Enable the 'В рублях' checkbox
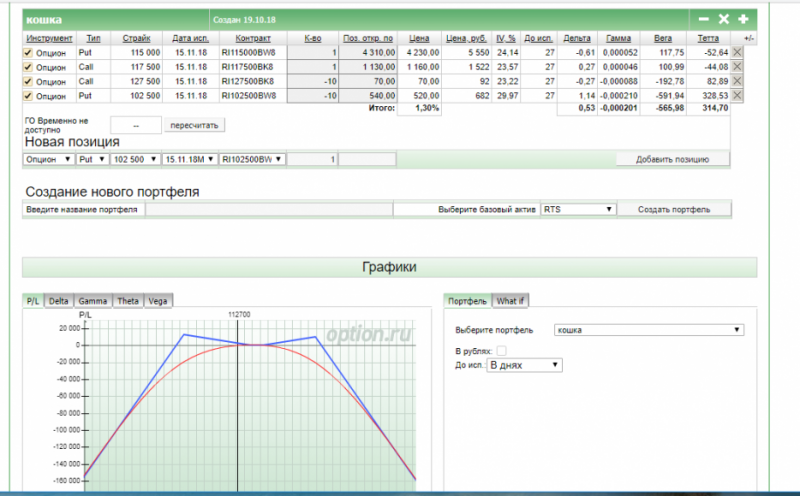 [x=502, y=350]
